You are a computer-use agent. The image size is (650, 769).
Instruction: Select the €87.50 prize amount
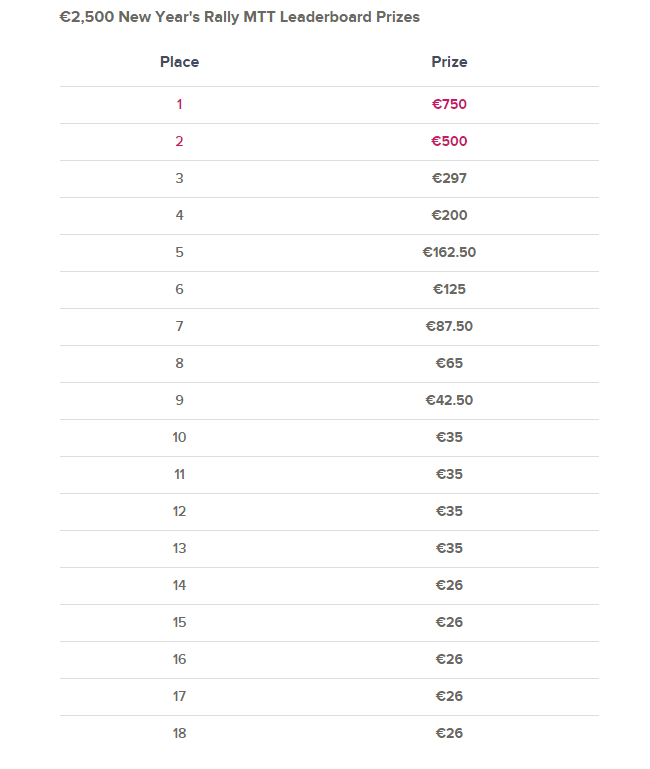449,326
